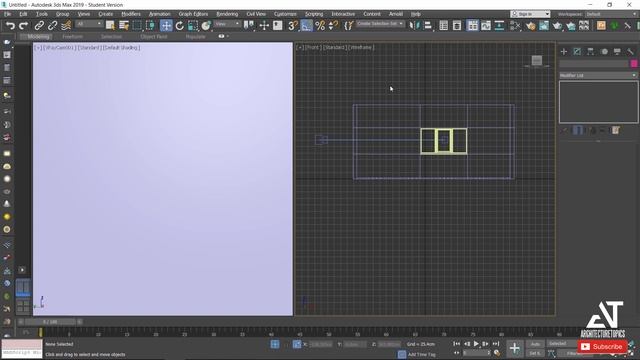
Task: Toggle the 3D Snaps button
Action: [293, 26]
